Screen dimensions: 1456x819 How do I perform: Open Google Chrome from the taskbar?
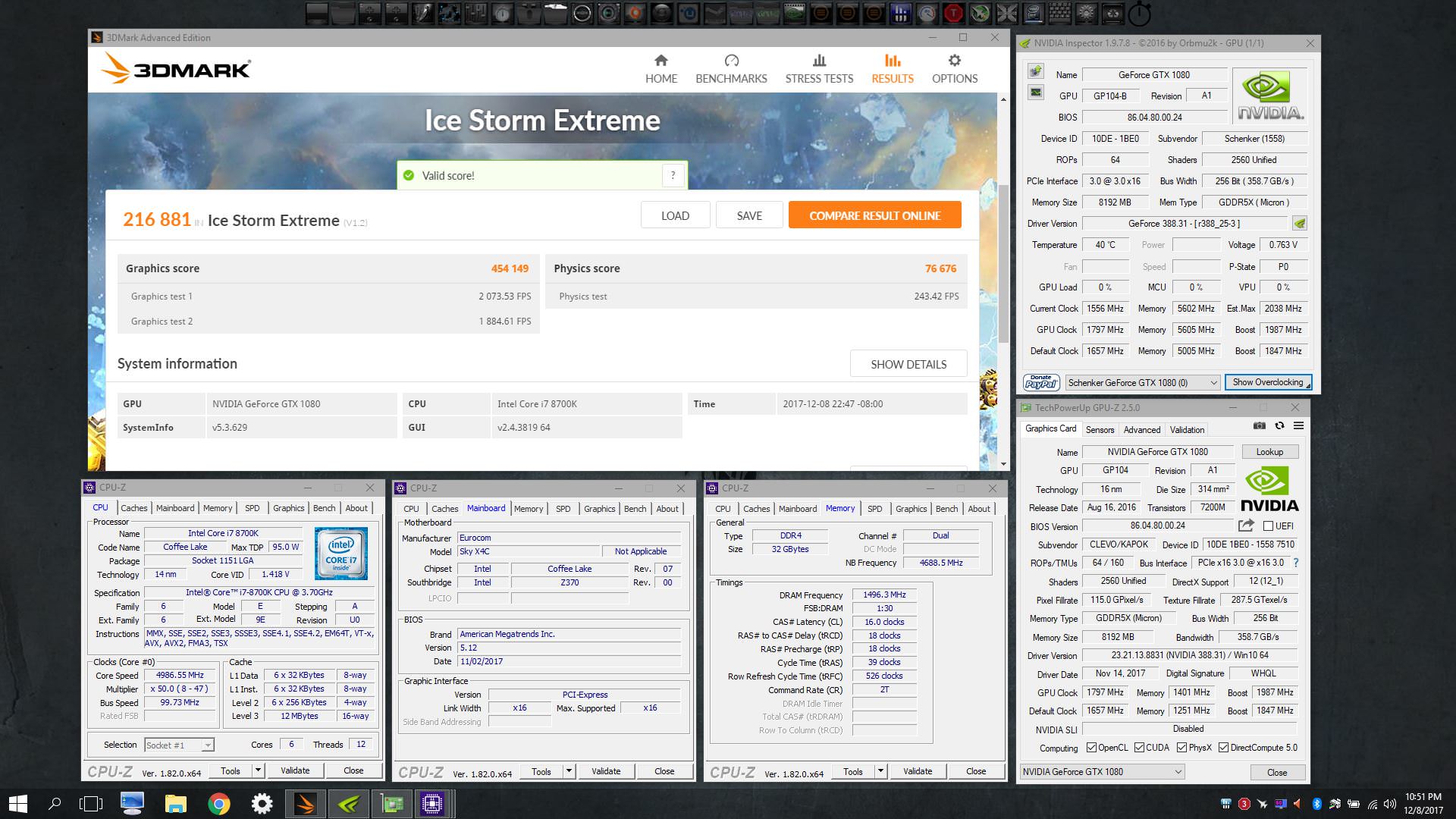click(219, 803)
